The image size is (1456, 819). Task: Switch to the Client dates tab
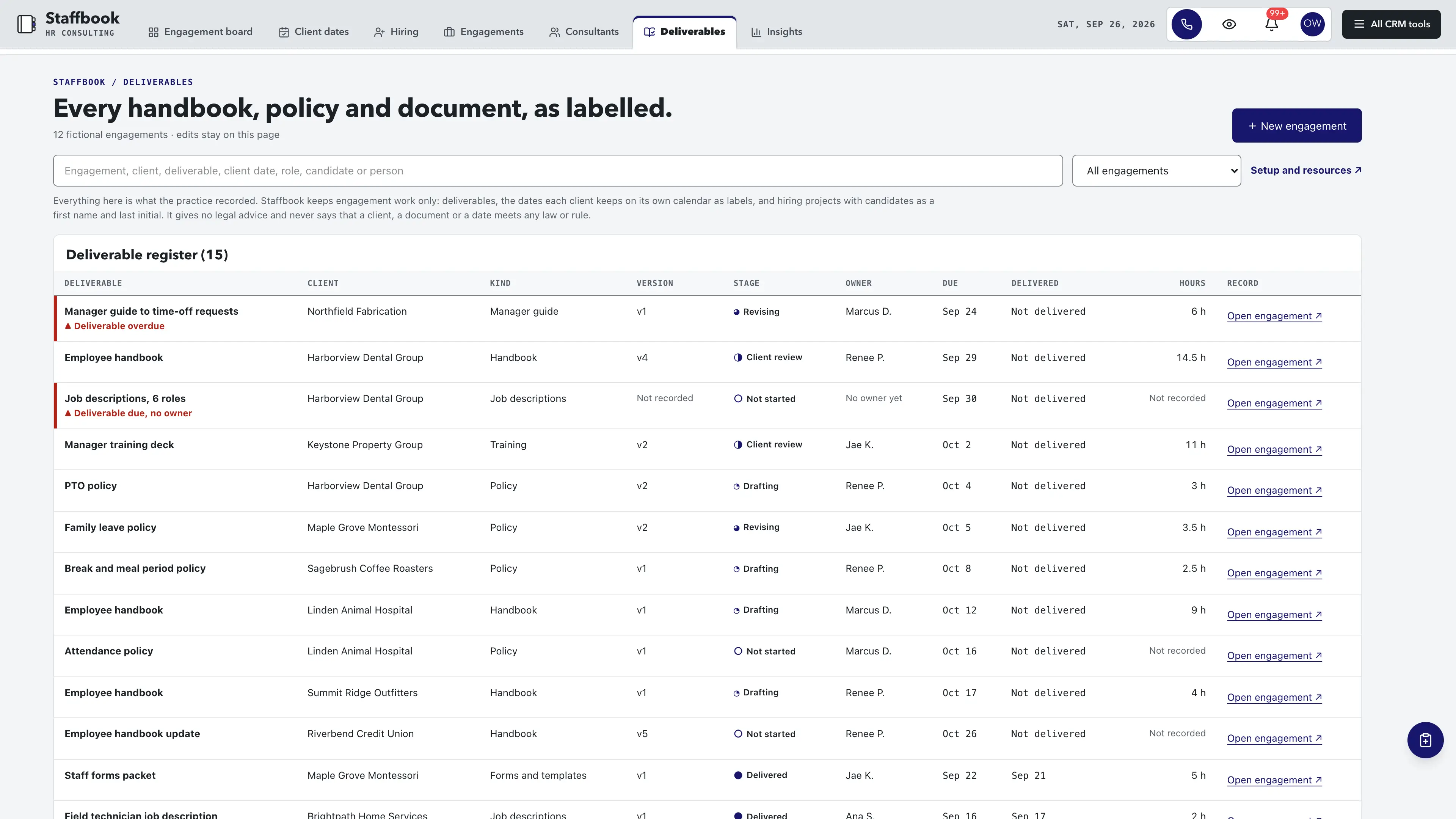tap(314, 31)
